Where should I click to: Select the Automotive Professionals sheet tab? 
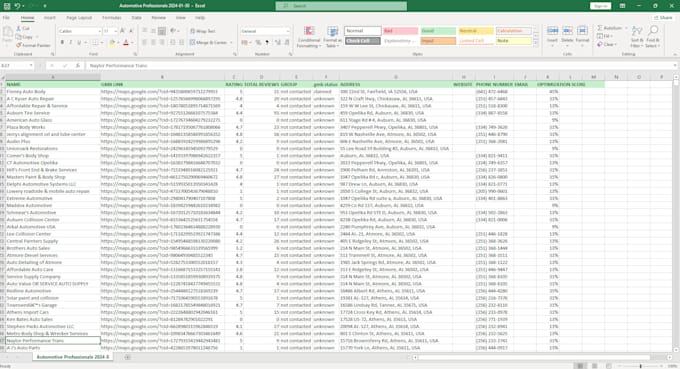pos(72,357)
